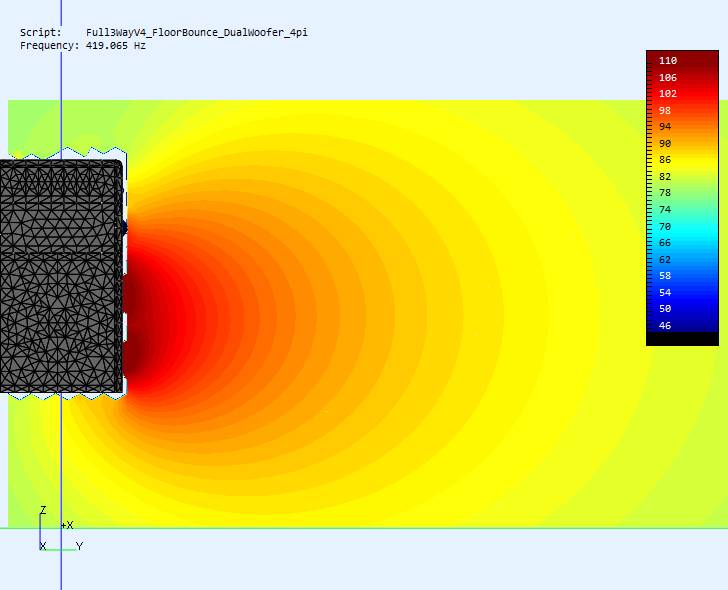Screen dimensions: 728x590
Task: Click the gray meshed speaker cabinet
Action: pos(60,276)
